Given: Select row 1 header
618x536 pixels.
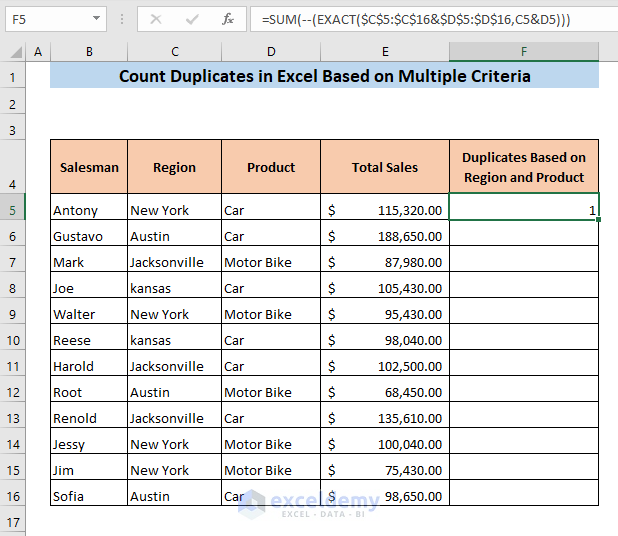Looking at the screenshot, I should (x=13, y=77).
